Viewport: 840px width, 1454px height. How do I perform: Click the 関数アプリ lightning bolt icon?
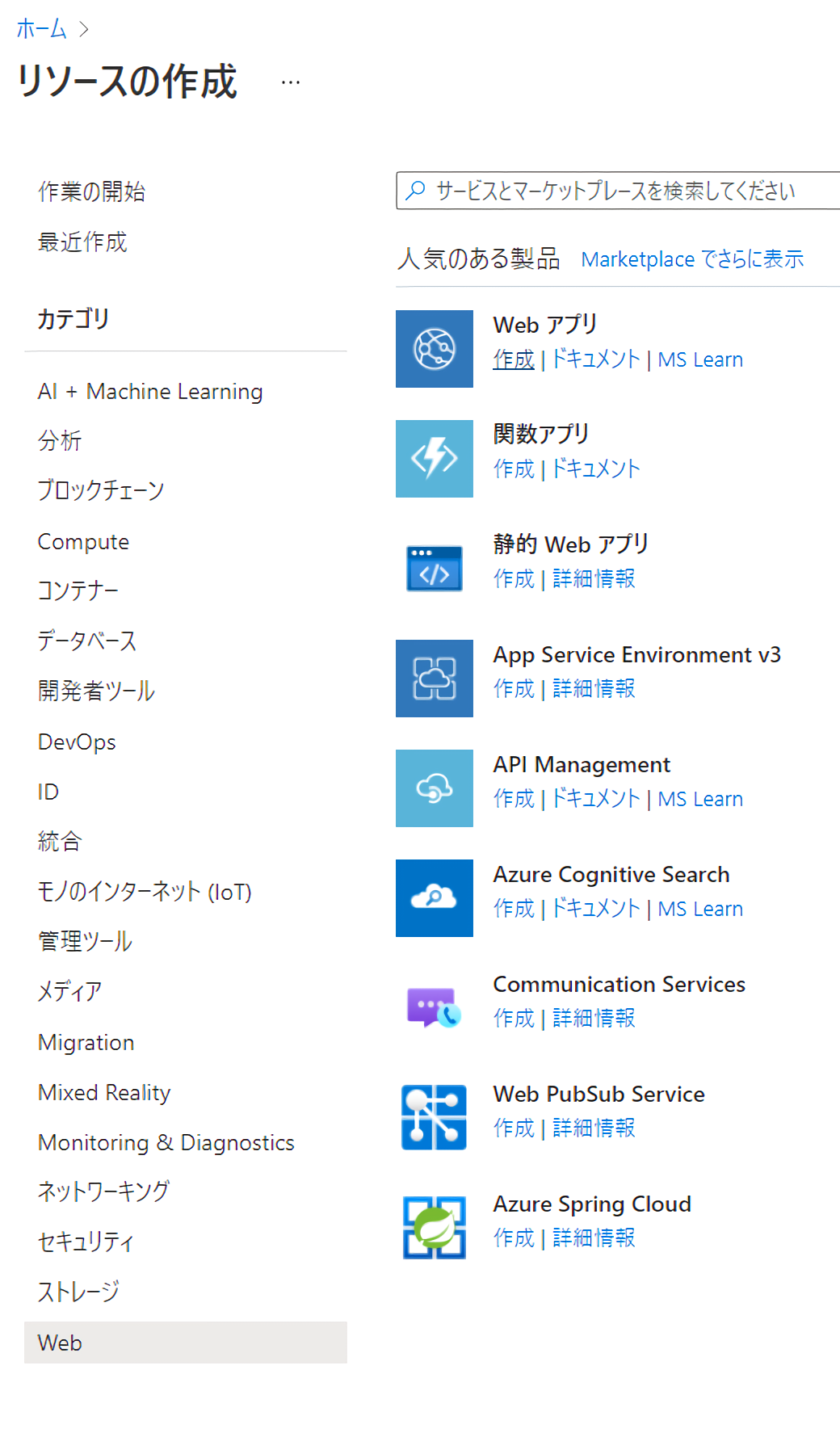(435, 459)
